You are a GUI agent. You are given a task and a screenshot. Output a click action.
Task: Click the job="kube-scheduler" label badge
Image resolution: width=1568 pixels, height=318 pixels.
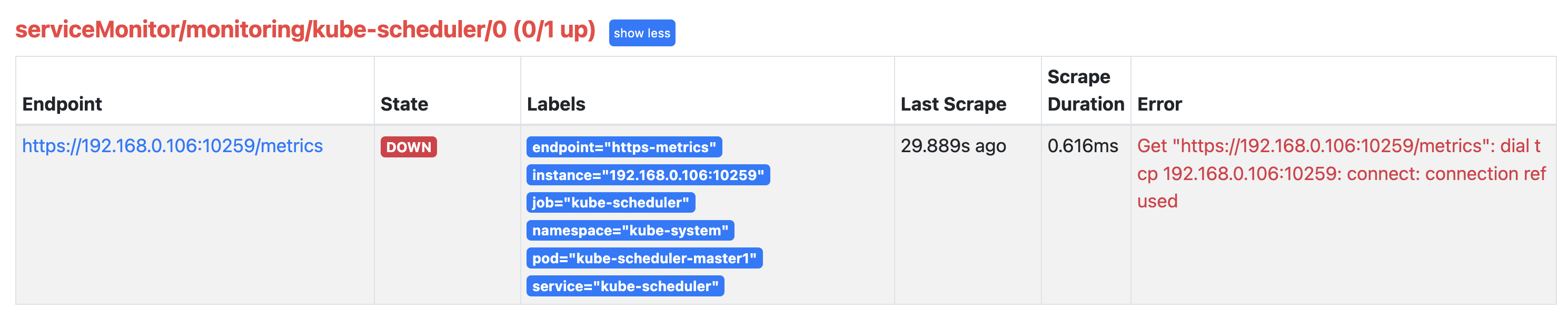coord(611,202)
